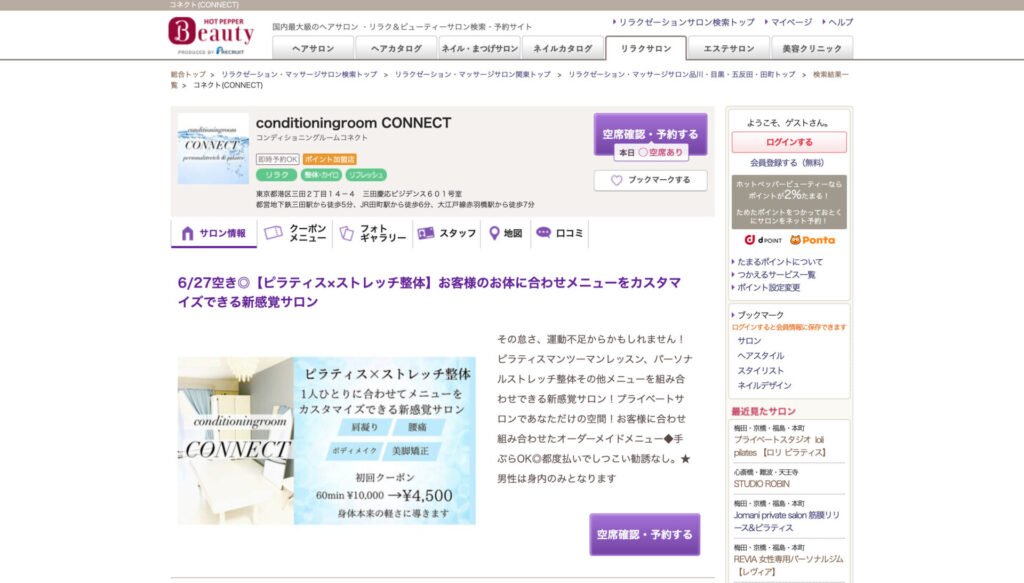Image resolution: width=1024 pixels, height=583 pixels.
Task: Click the d POINT logo
Action: [763, 240]
